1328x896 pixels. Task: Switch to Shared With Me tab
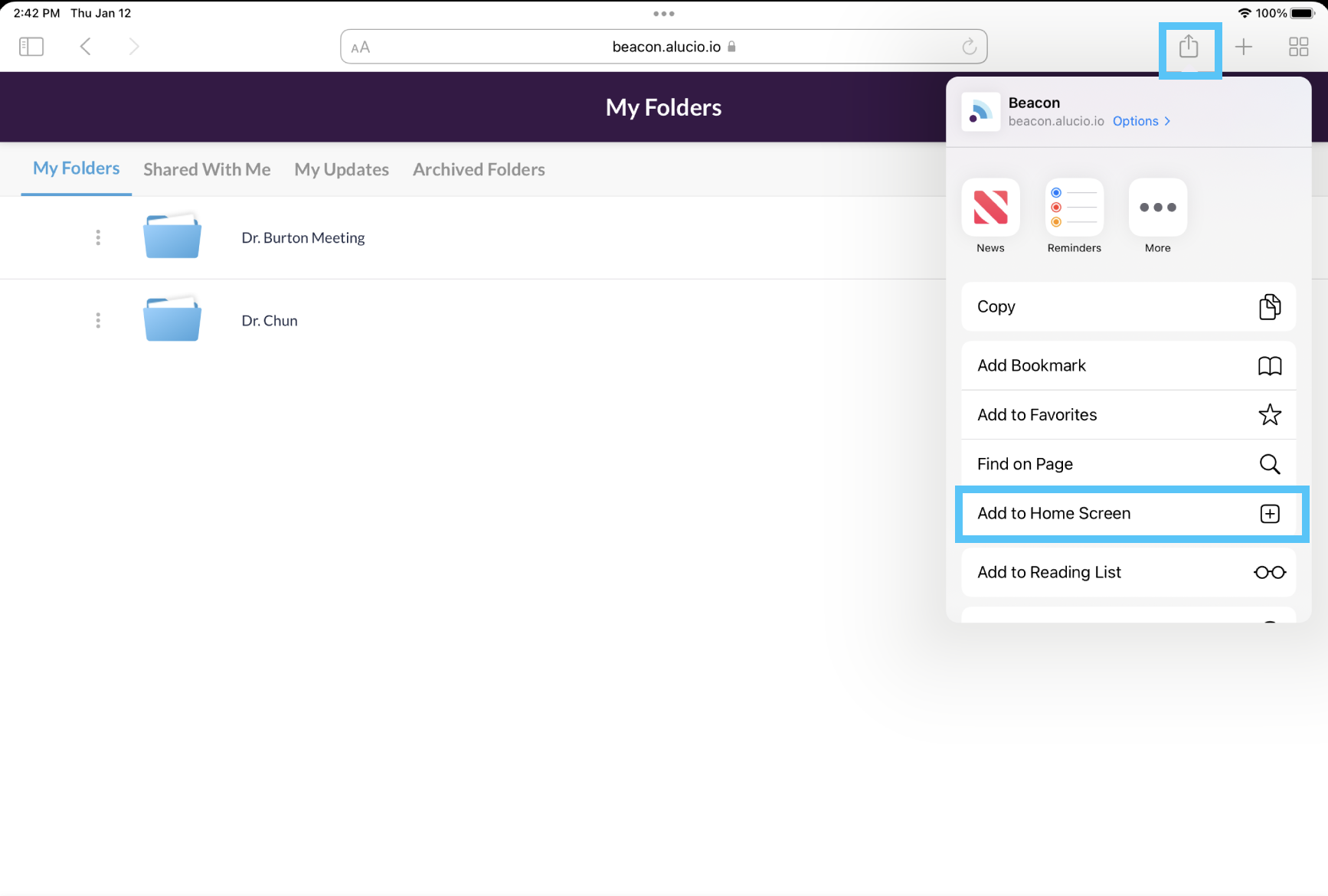coord(207,169)
